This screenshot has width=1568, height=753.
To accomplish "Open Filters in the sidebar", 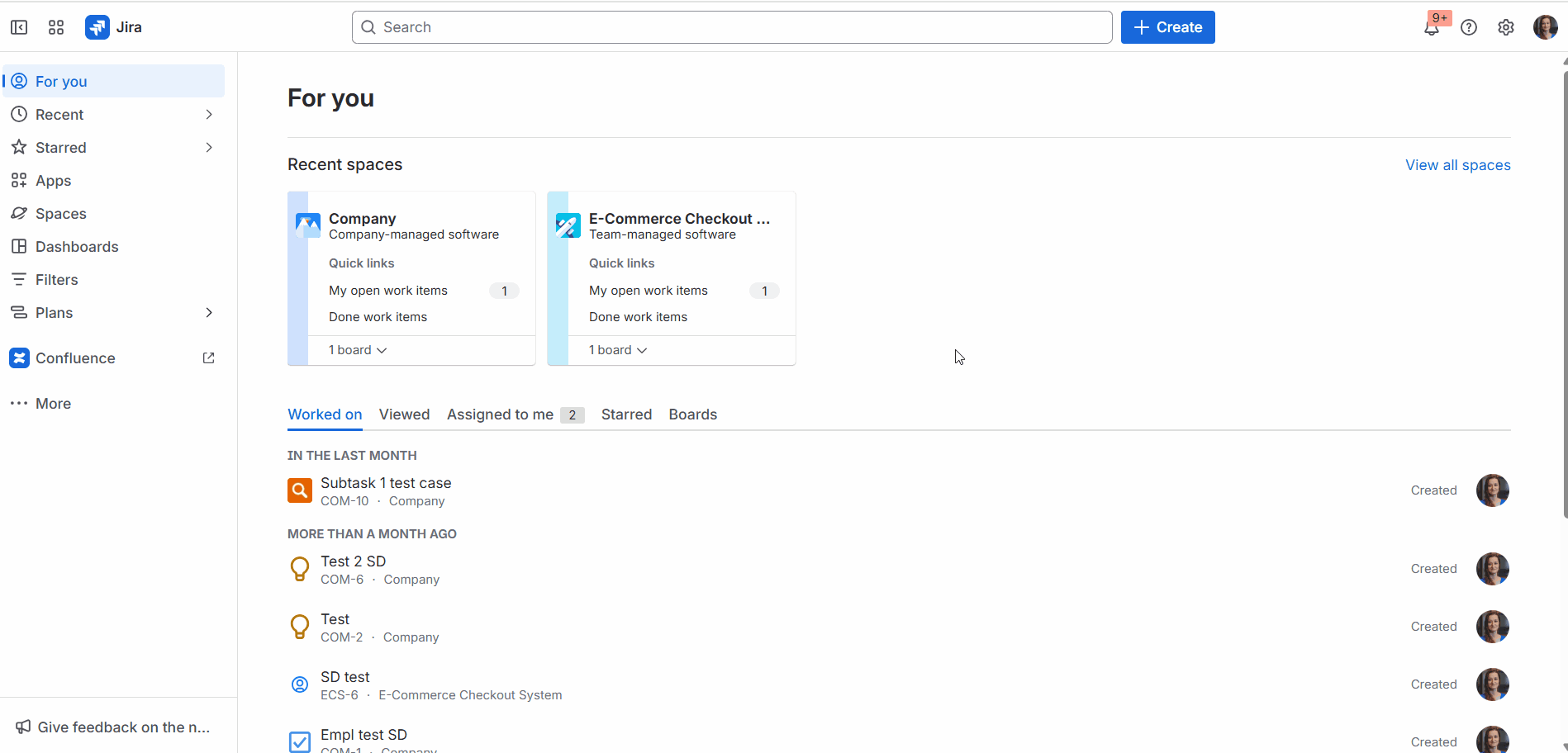I will [114, 279].
